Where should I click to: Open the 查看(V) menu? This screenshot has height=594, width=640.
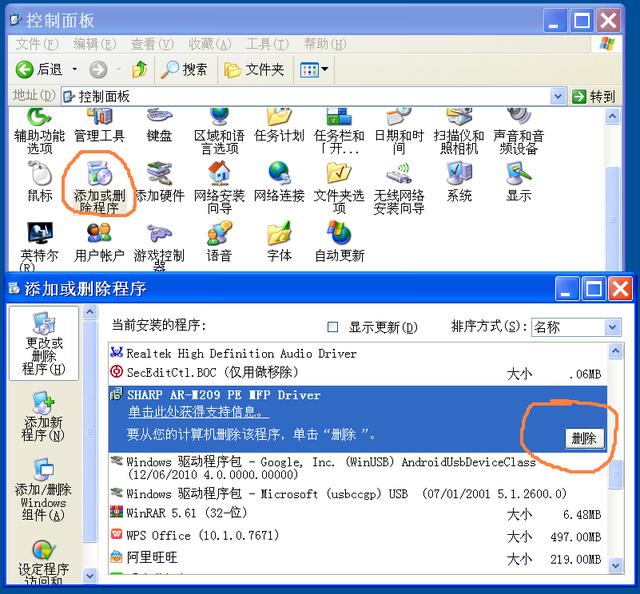(152, 44)
